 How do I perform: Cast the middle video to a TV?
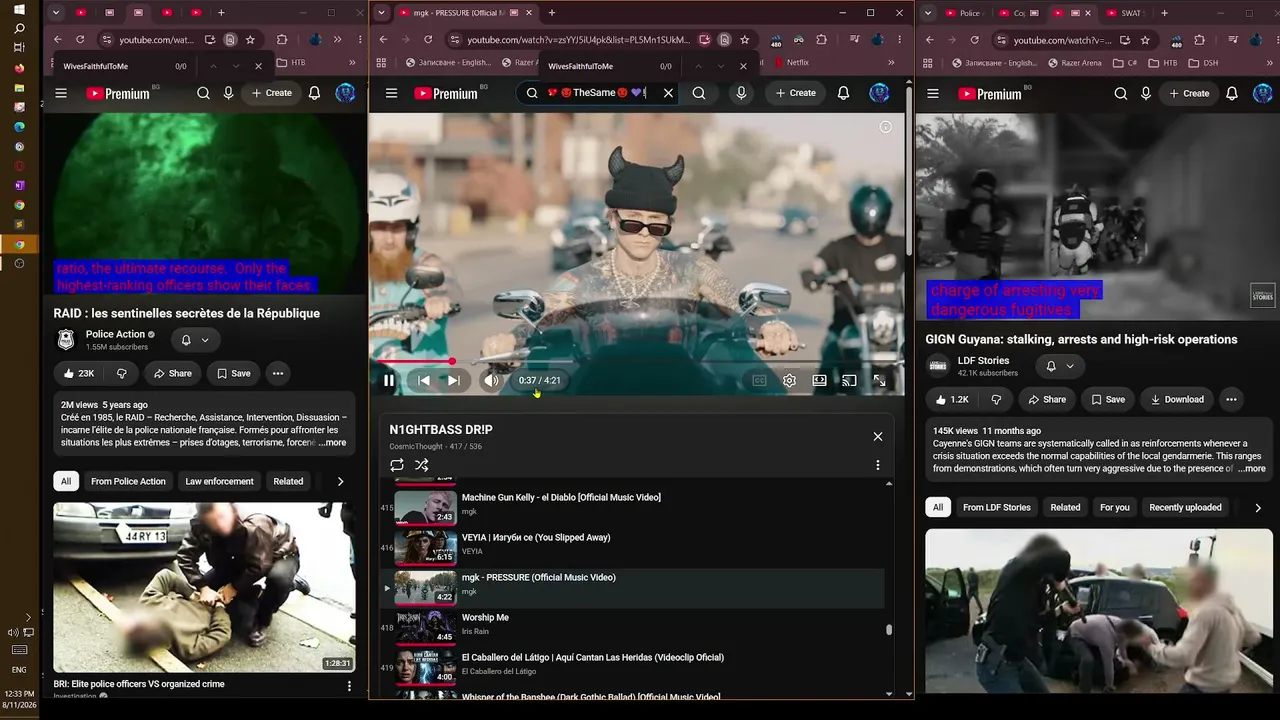(x=849, y=380)
